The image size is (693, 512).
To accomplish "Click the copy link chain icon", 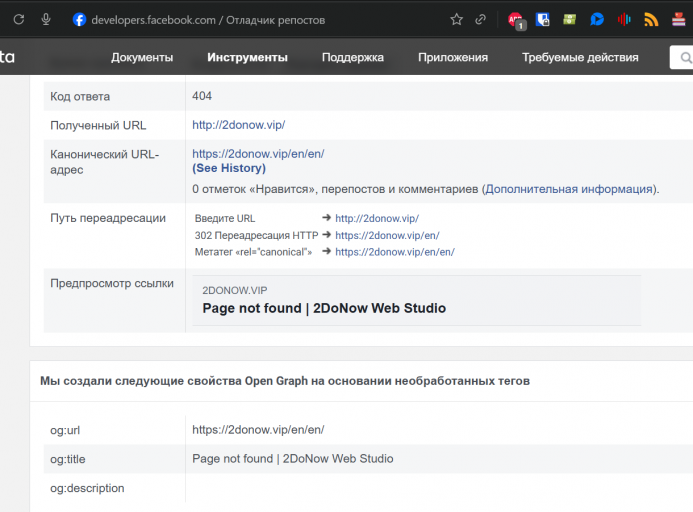I will pyautogui.click(x=481, y=19).
